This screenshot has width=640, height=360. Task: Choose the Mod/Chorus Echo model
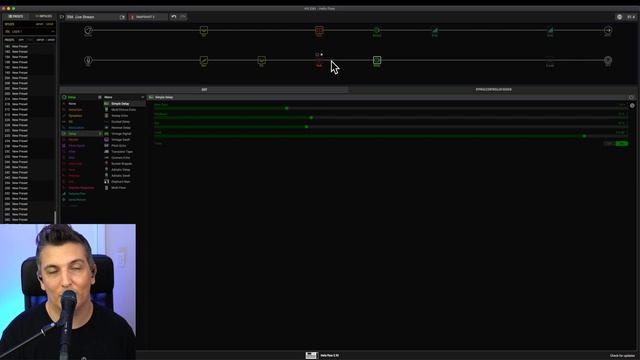pyautogui.click(x=124, y=110)
